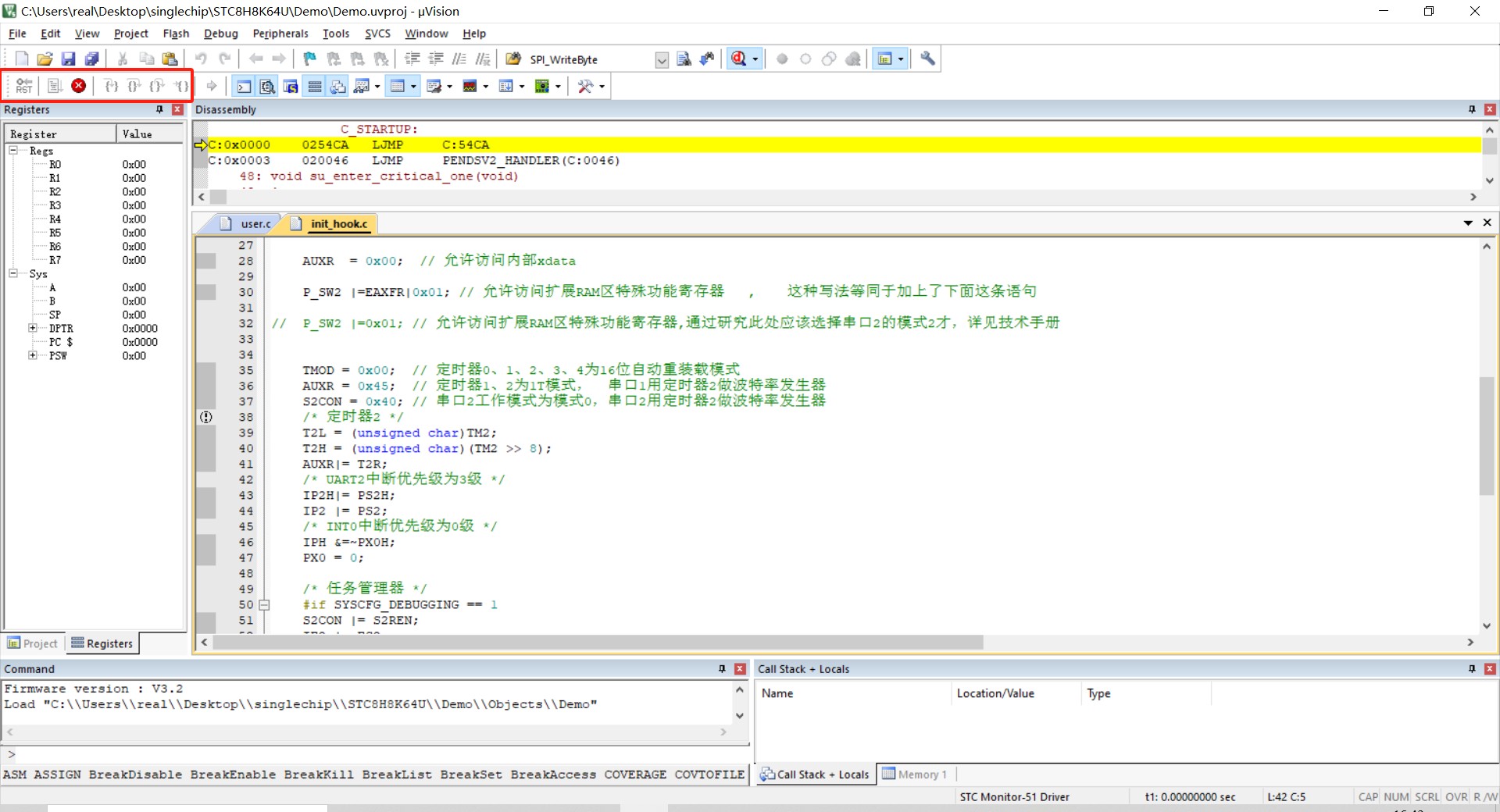
Task: Switch to the Project panel tab
Action: (33, 643)
